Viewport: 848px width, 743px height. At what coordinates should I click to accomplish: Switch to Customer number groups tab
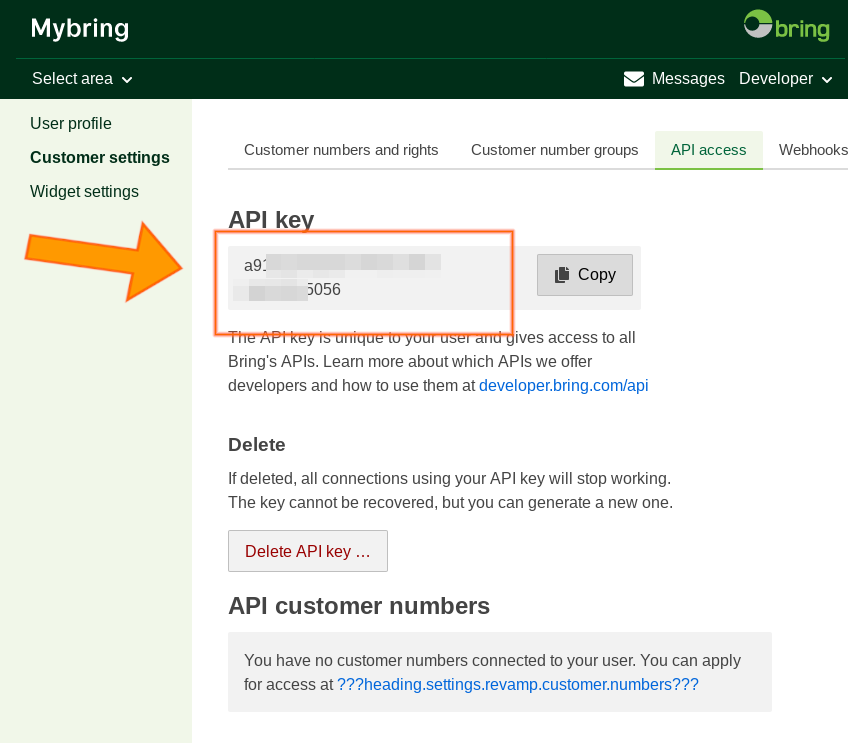click(x=554, y=150)
